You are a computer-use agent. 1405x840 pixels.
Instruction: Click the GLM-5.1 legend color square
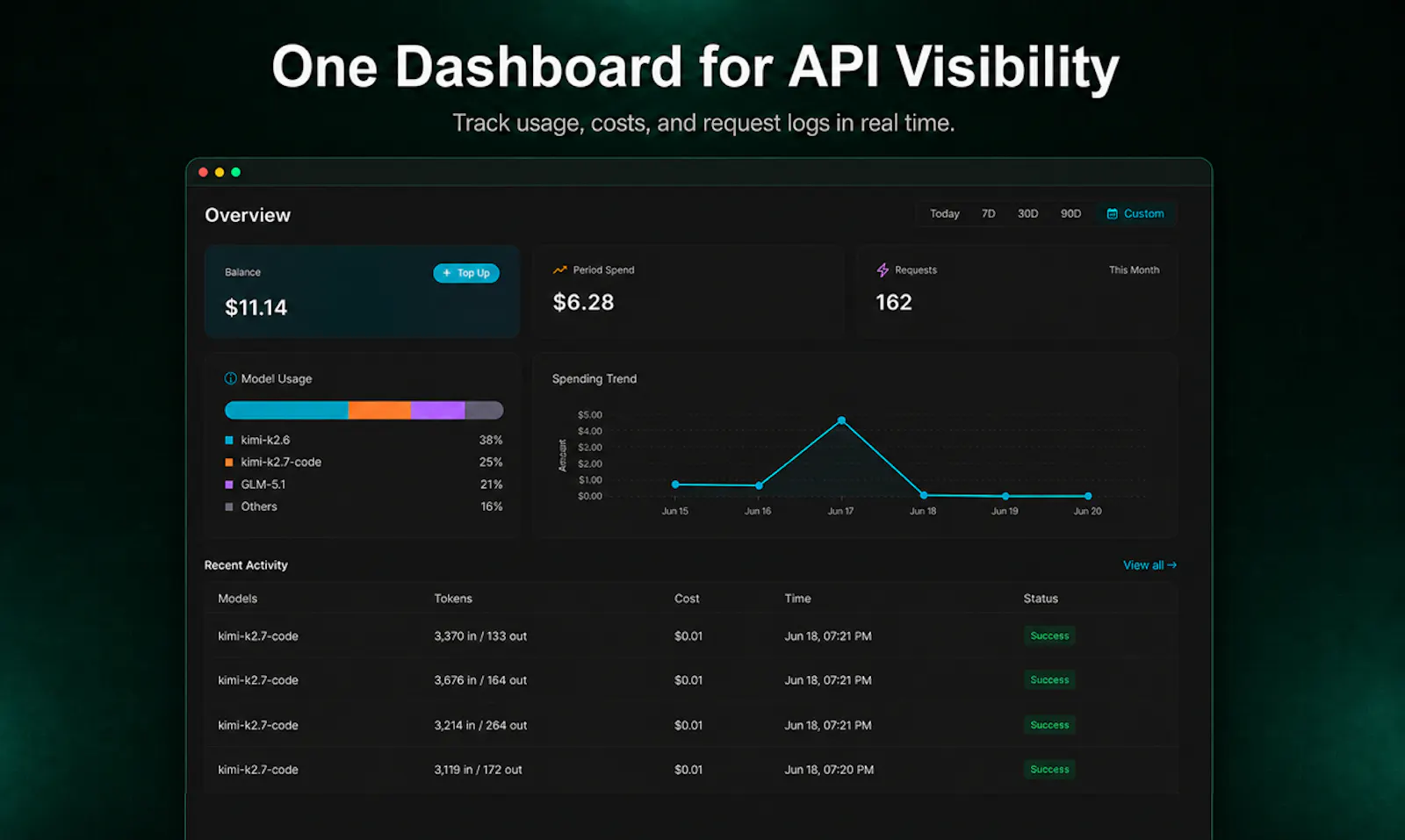[x=229, y=485]
